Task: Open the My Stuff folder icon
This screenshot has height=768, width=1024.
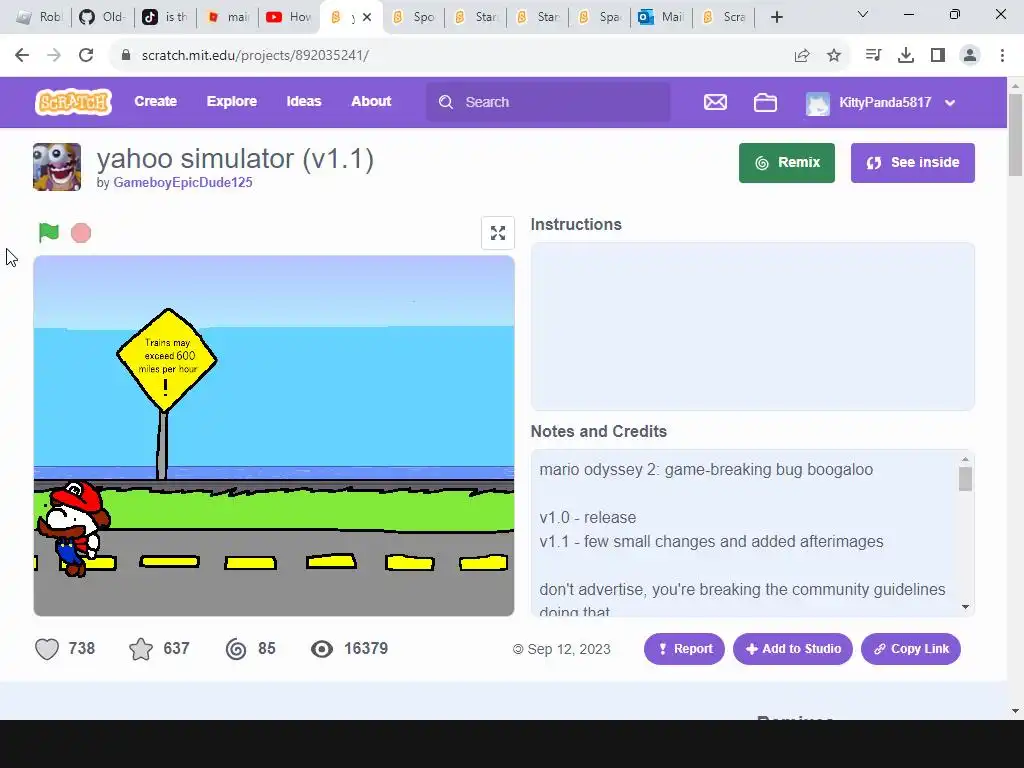Action: [765, 103]
